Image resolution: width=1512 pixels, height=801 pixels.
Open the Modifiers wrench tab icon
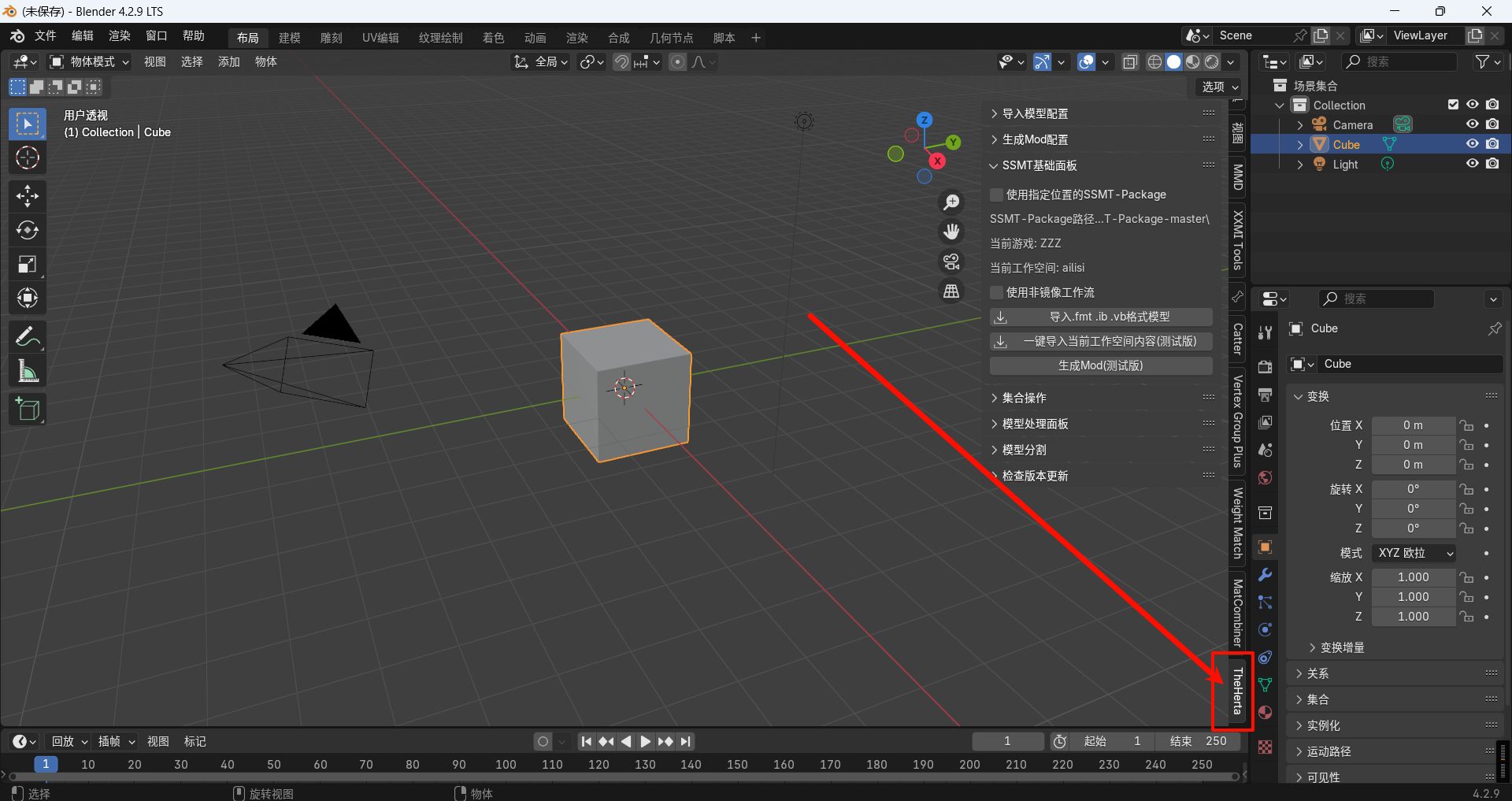[x=1265, y=575]
